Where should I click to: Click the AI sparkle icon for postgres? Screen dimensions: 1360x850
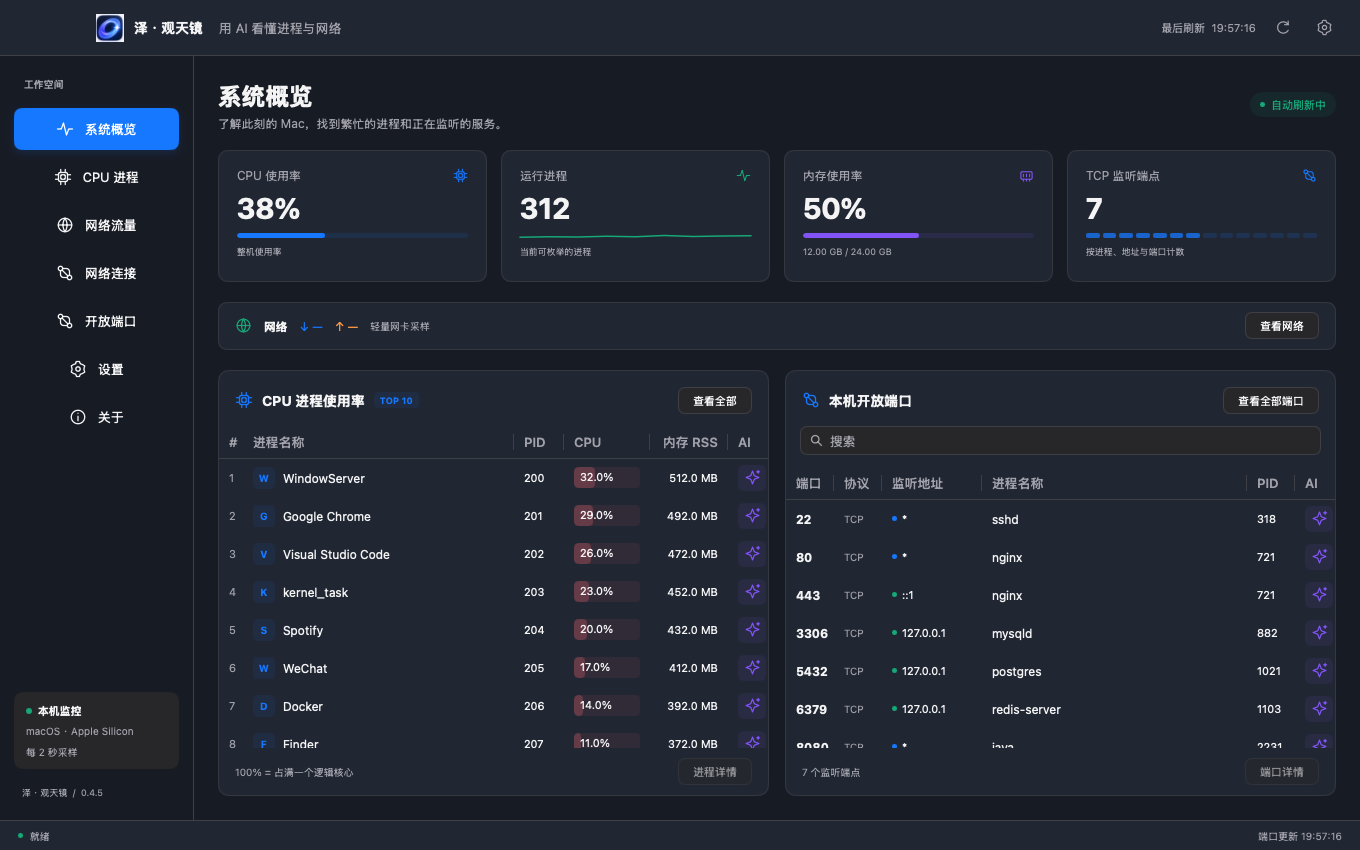click(1319, 671)
